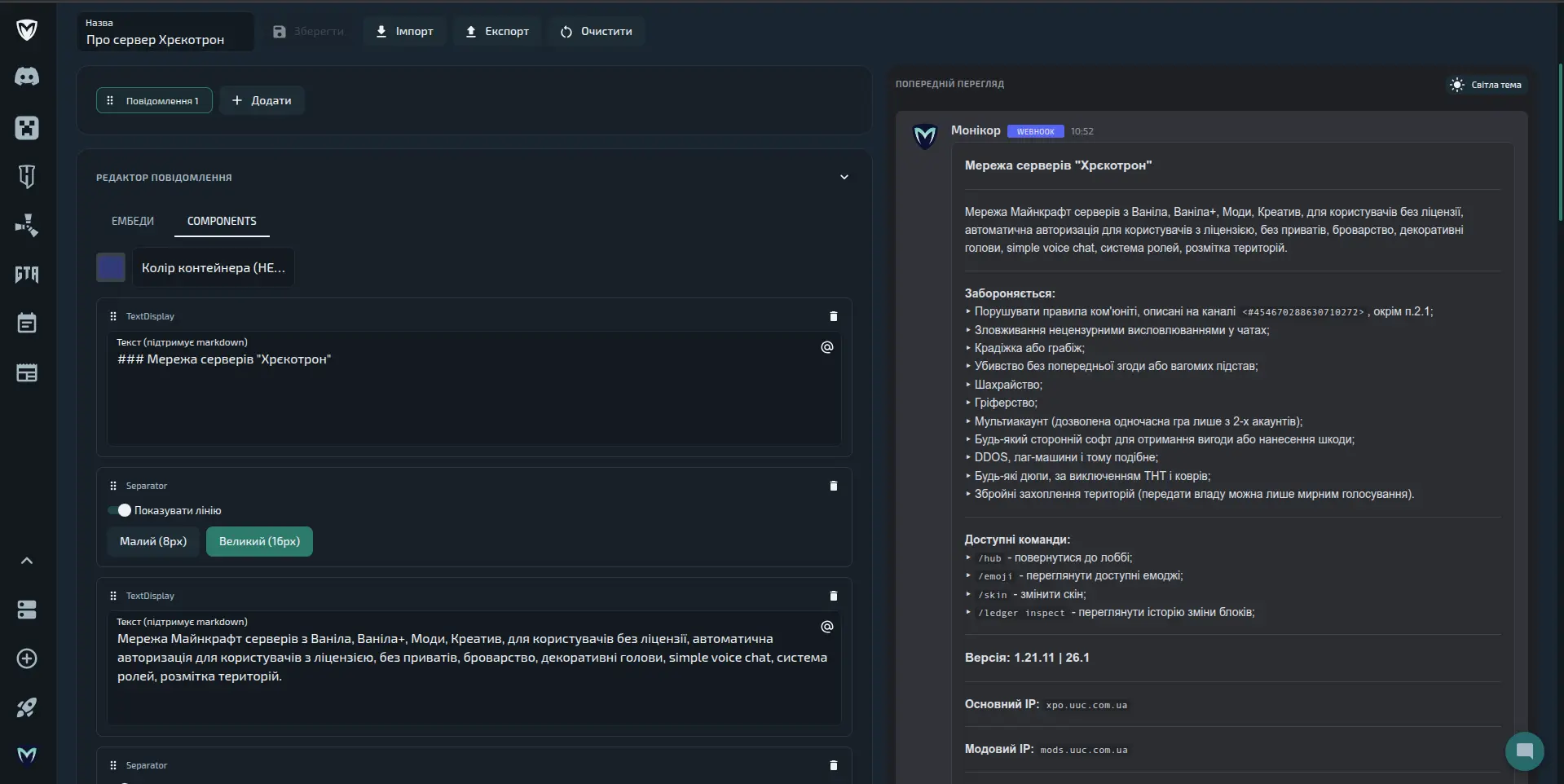
Task: Grab the first Separator drag handle
Action: coord(113,486)
